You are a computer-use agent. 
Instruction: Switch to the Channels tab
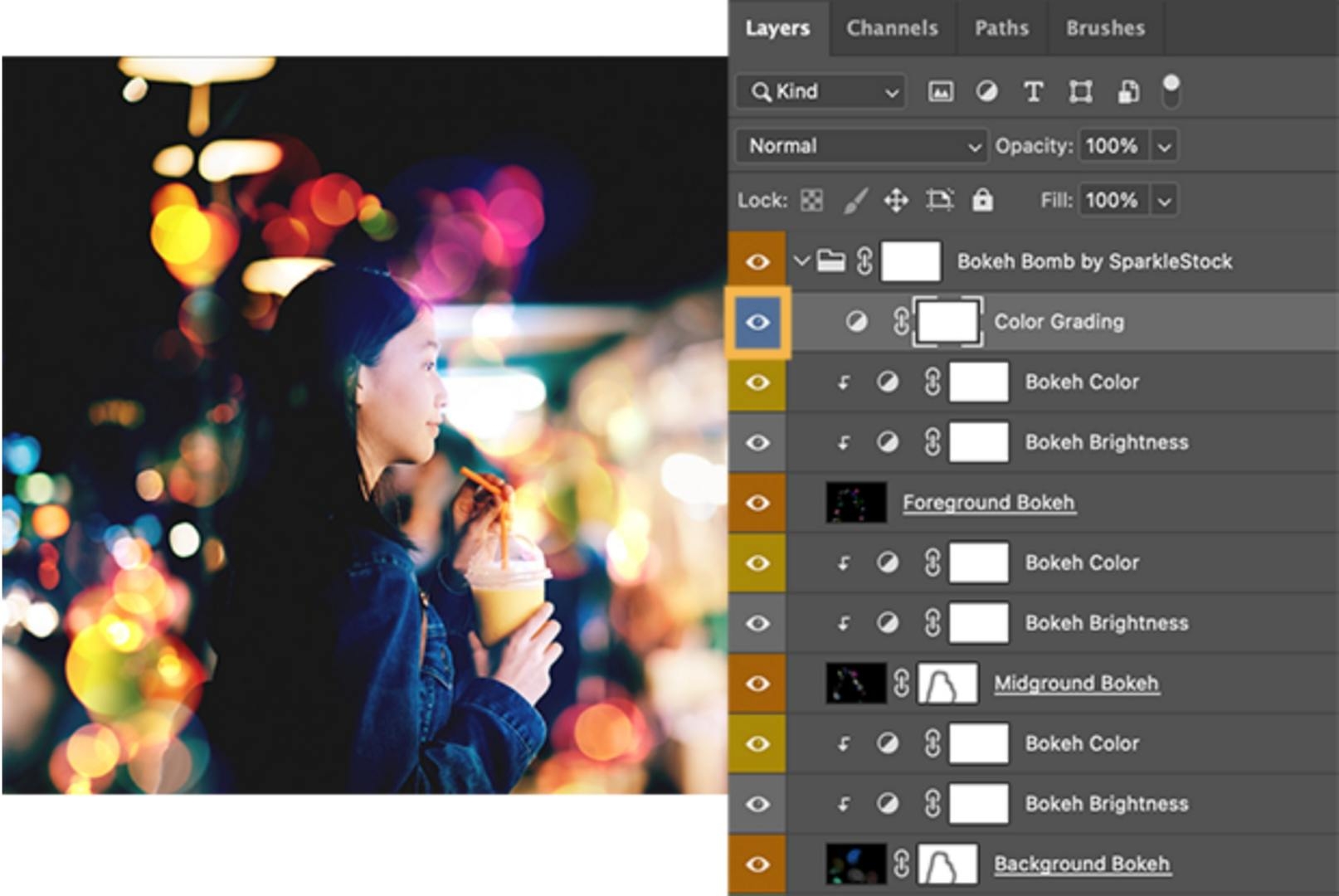pos(891,27)
